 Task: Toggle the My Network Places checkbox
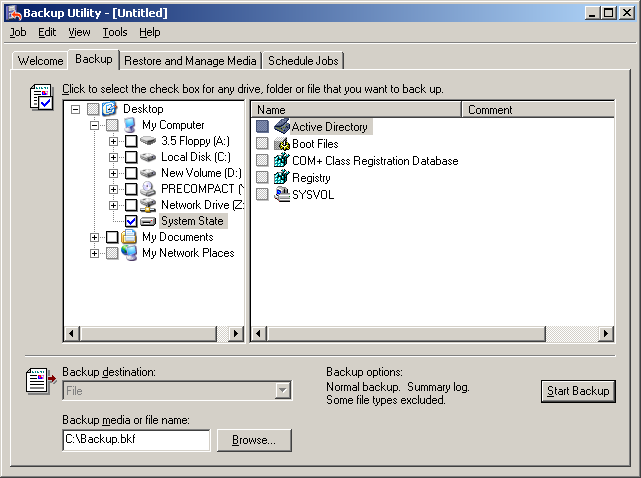click(x=112, y=253)
